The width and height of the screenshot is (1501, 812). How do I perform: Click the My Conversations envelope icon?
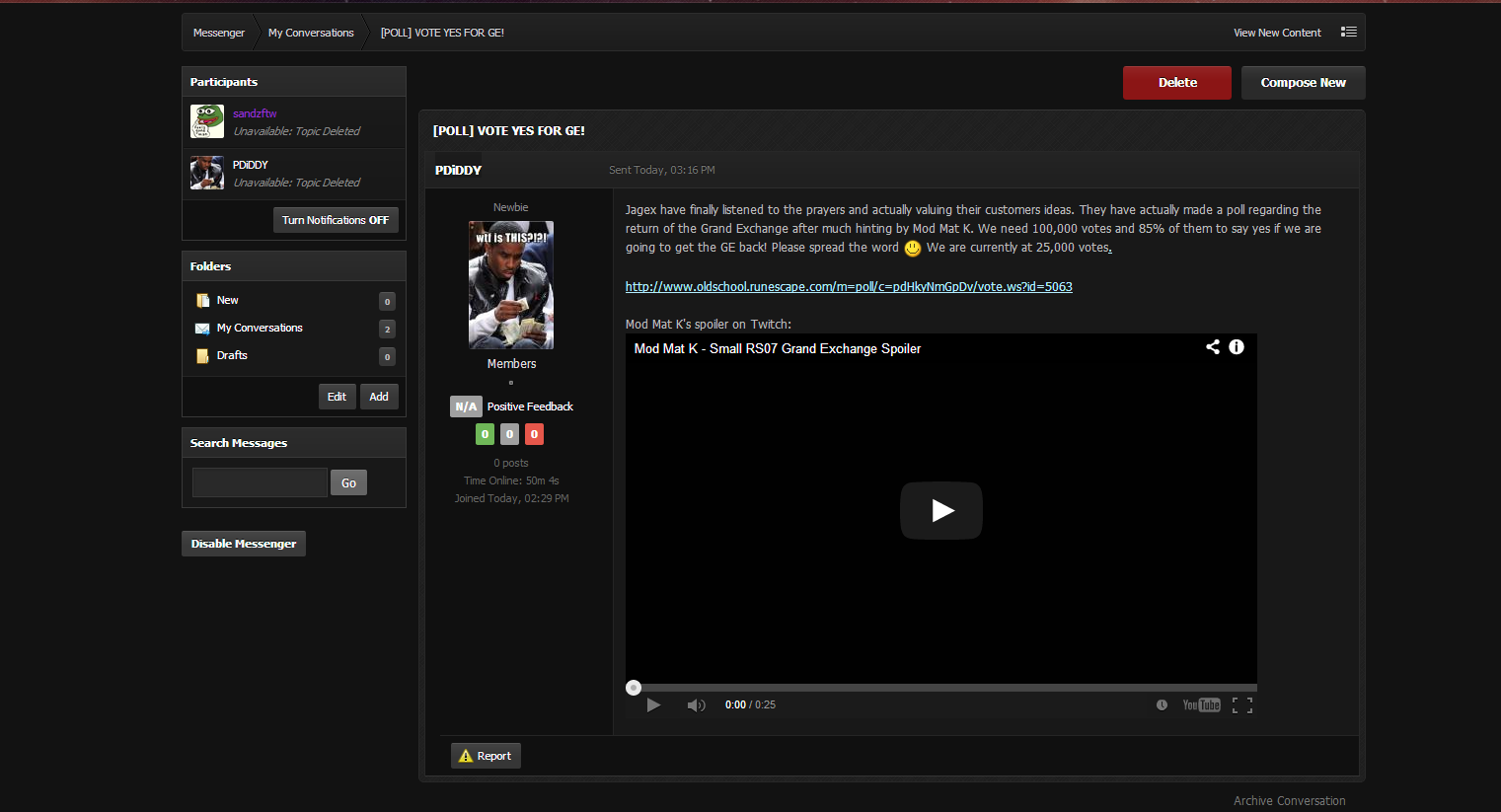coord(202,328)
